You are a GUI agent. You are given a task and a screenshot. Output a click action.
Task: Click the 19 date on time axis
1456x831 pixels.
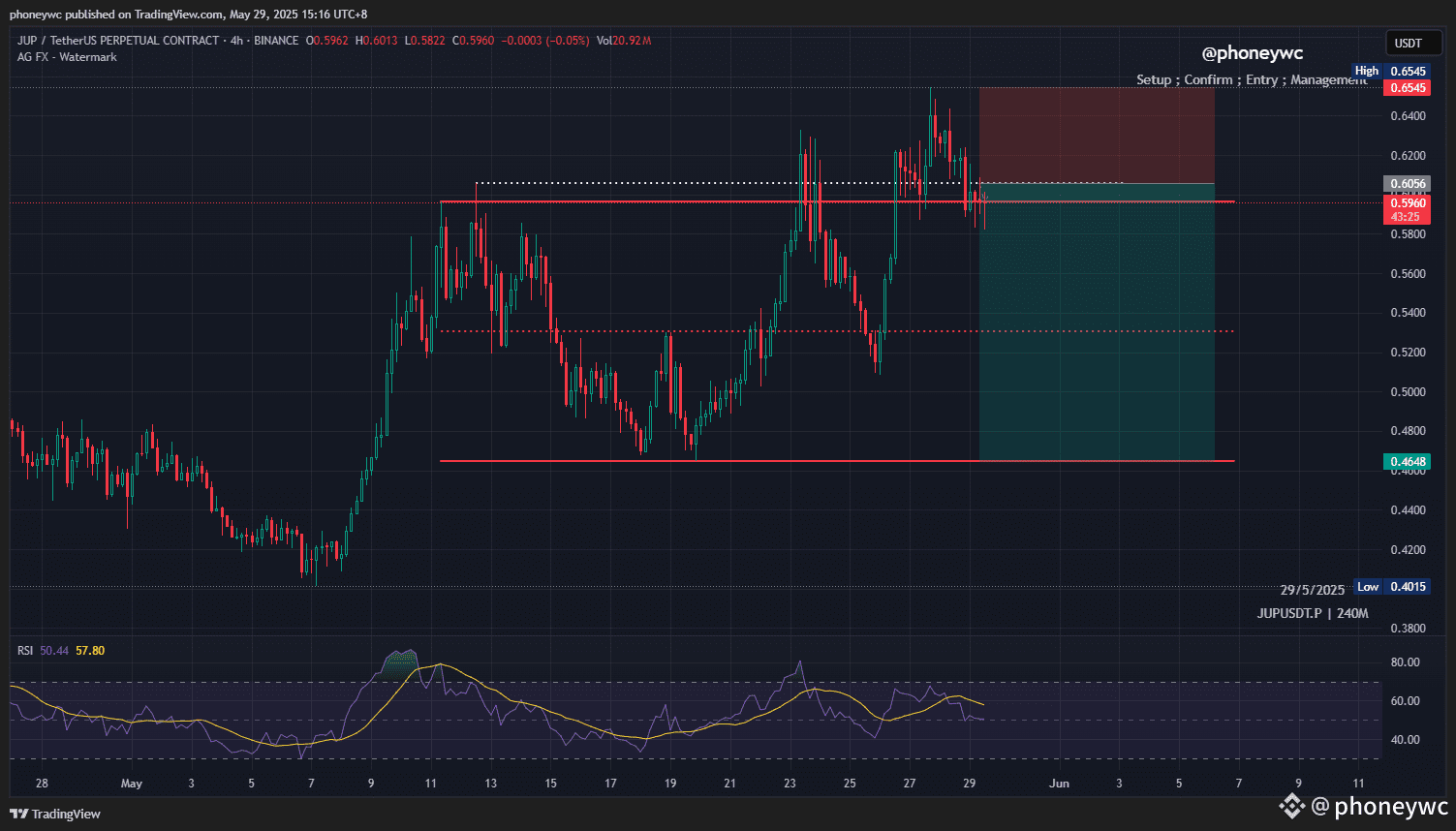(670, 784)
